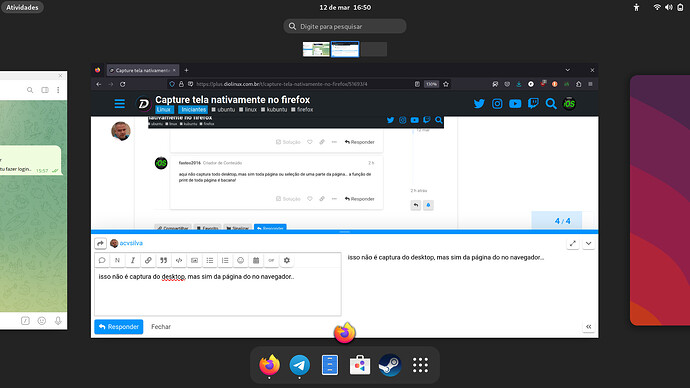Select the empty third workspace thumbnail
Image resolution: width=690 pixels, height=388 pixels.
coord(374,49)
